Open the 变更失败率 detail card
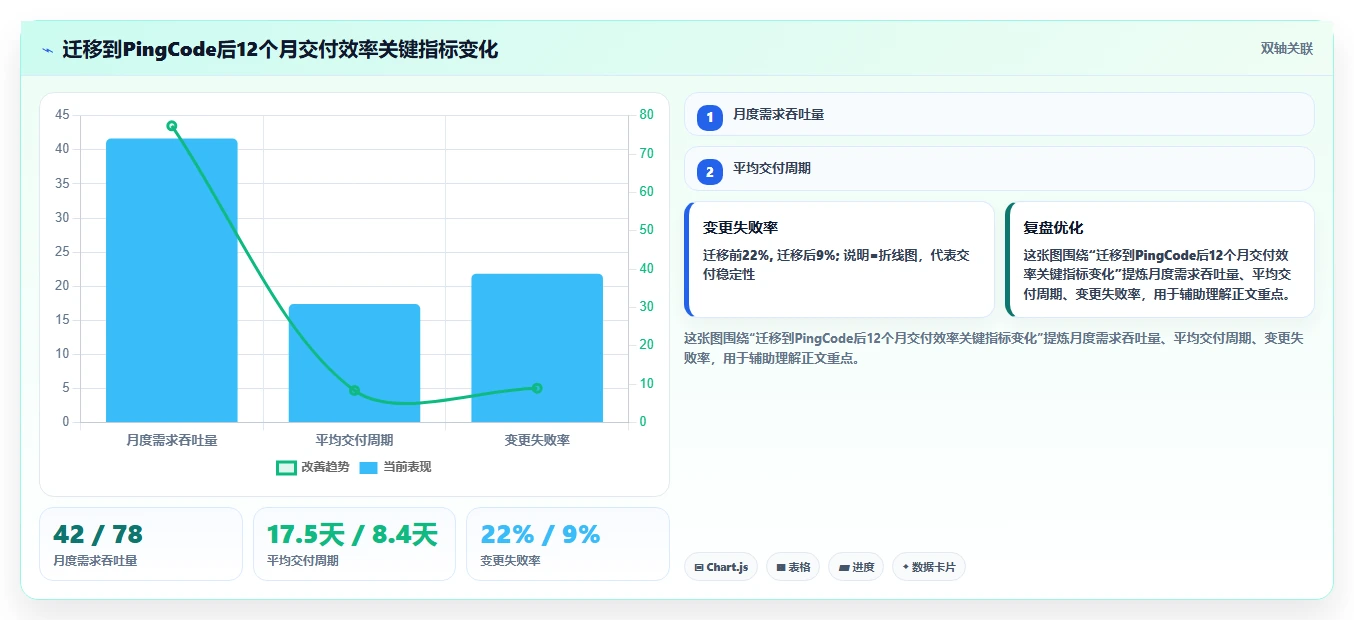Viewport: 1354px width, 620px height. (839, 259)
